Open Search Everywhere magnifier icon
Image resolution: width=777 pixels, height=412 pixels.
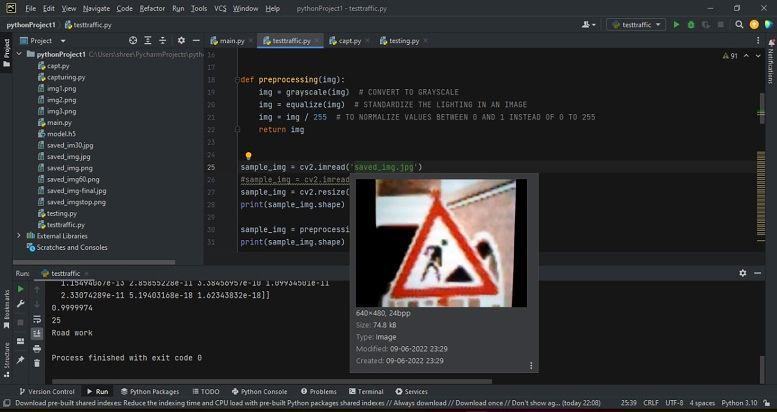pos(739,24)
